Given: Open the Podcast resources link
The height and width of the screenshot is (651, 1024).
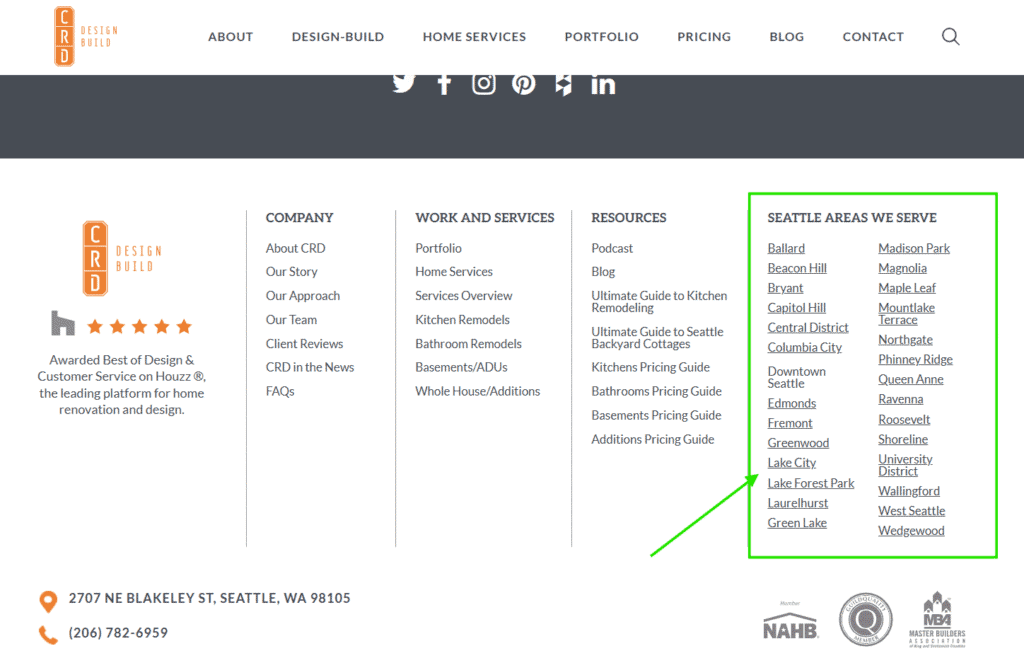Looking at the screenshot, I should 612,247.
